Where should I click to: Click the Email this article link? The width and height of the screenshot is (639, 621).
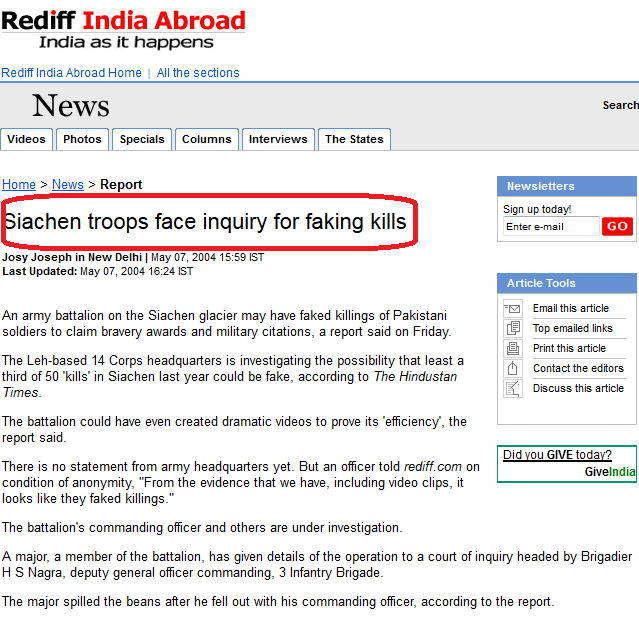(x=571, y=308)
